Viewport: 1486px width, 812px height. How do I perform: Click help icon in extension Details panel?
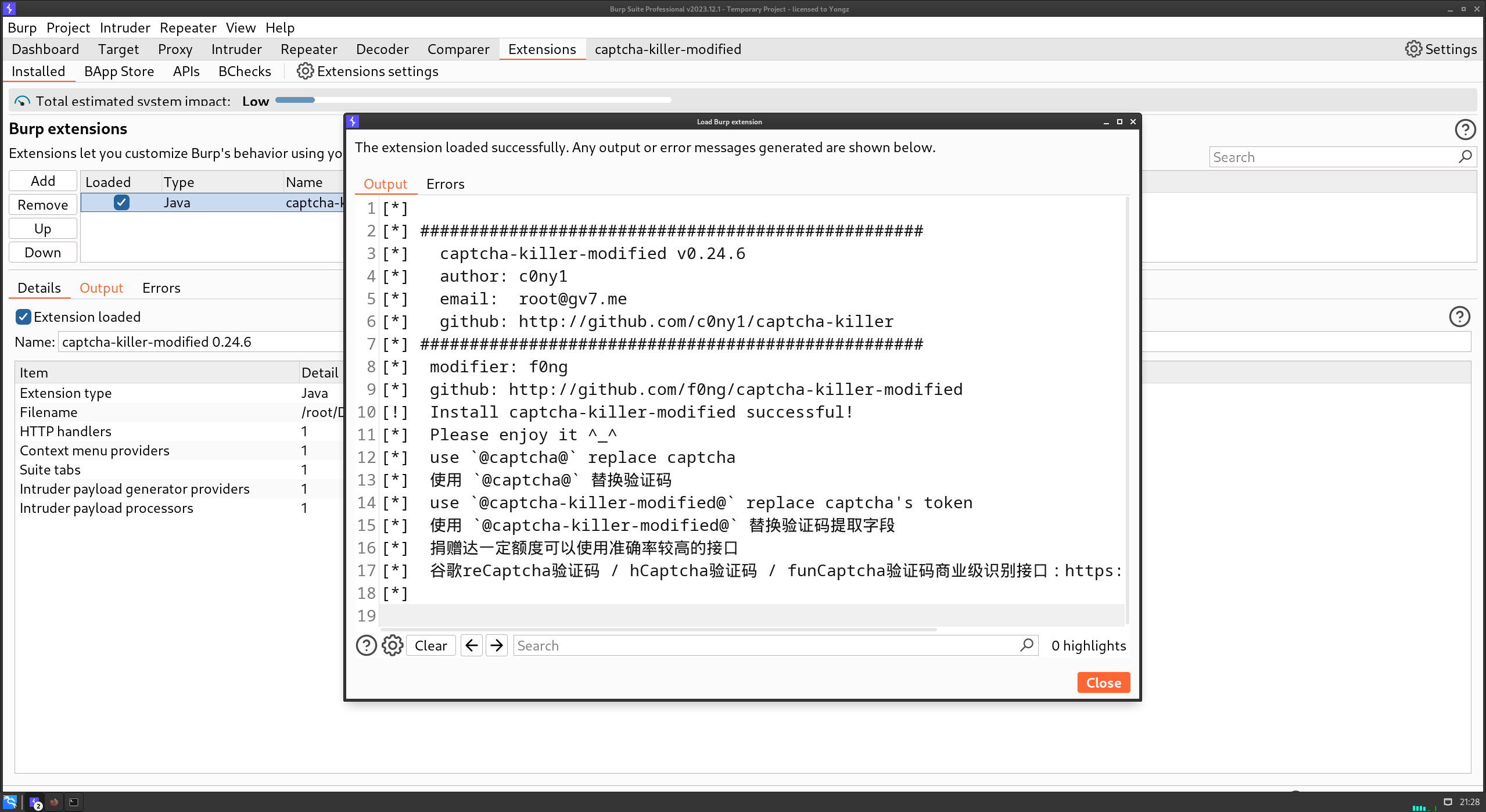click(x=1459, y=317)
